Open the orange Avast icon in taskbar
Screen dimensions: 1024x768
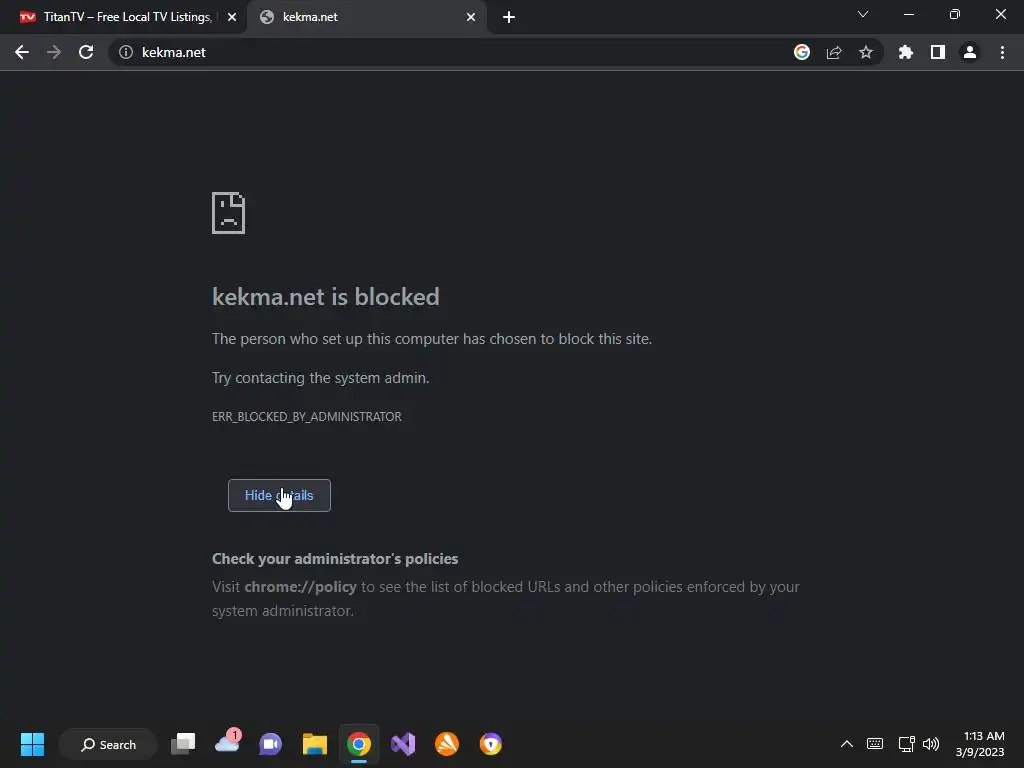pyautogui.click(x=447, y=744)
